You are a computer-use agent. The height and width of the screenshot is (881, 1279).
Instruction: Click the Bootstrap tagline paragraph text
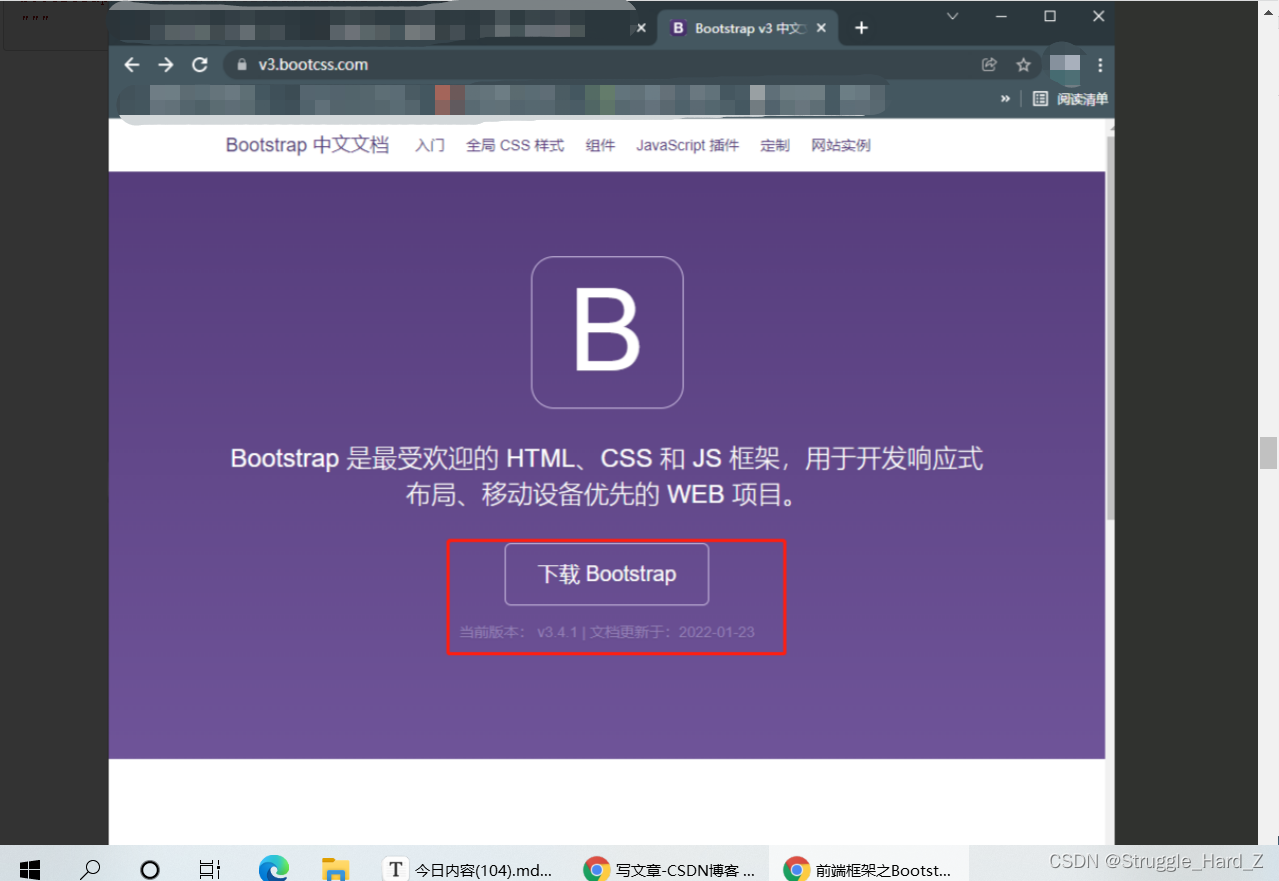pos(607,476)
